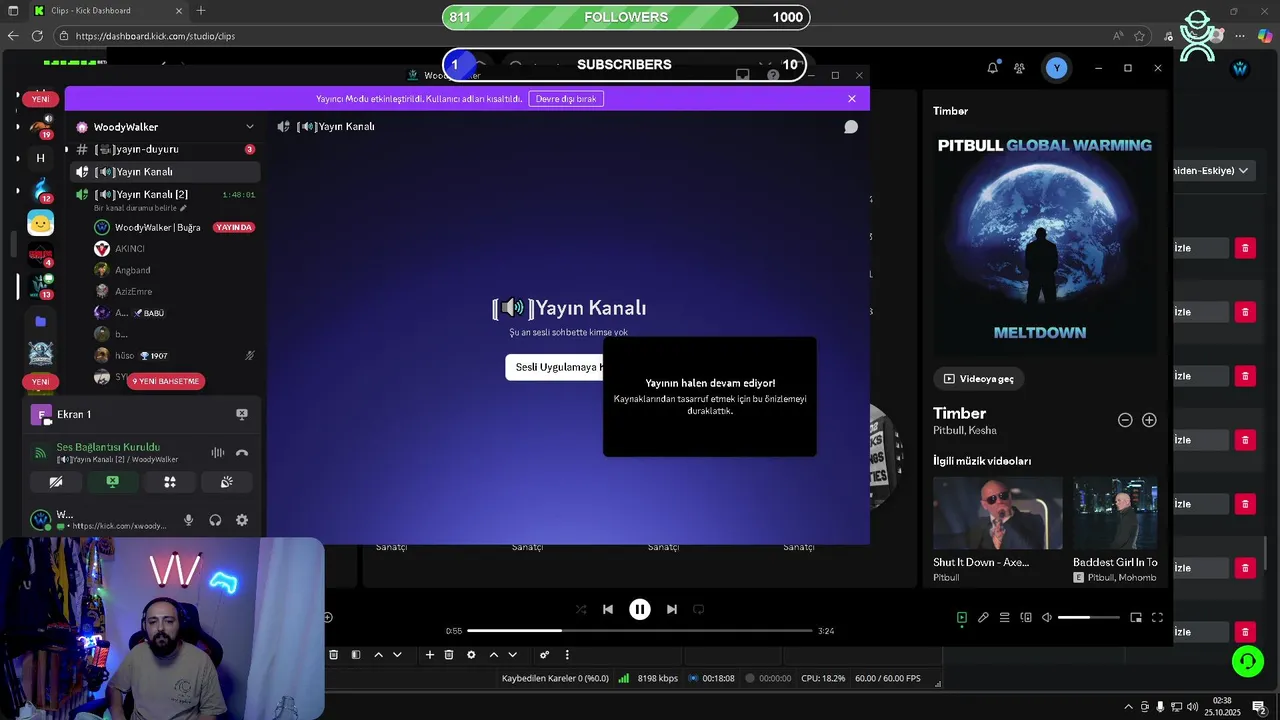The width and height of the screenshot is (1280, 720).
Task: Stop Ekran 1 screen share icon
Action: tap(242, 414)
